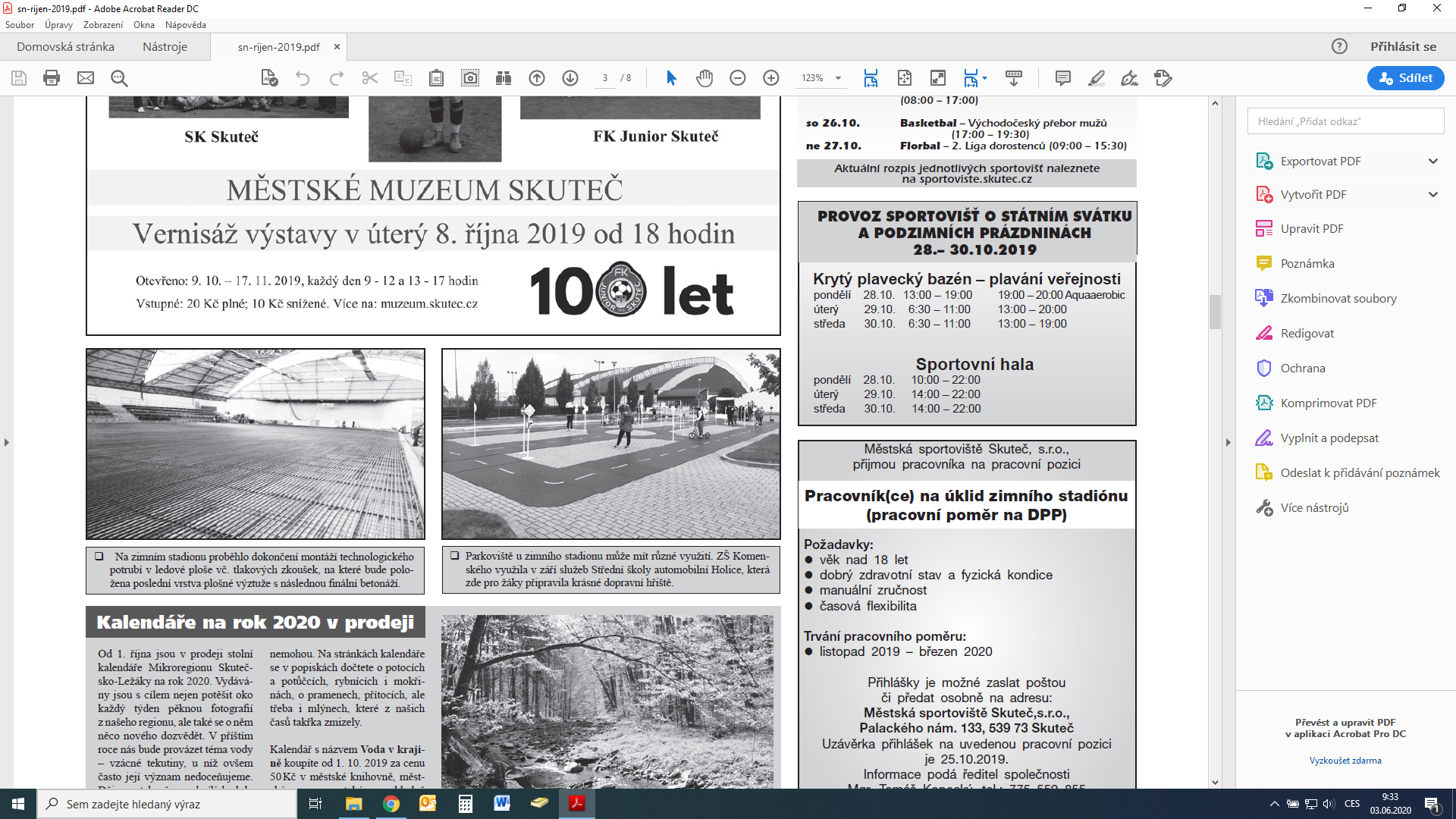Image resolution: width=1456 pixels, height=819 pixels.
Task: Open the Sign document pen tool
Action: tap(1130, 78)
